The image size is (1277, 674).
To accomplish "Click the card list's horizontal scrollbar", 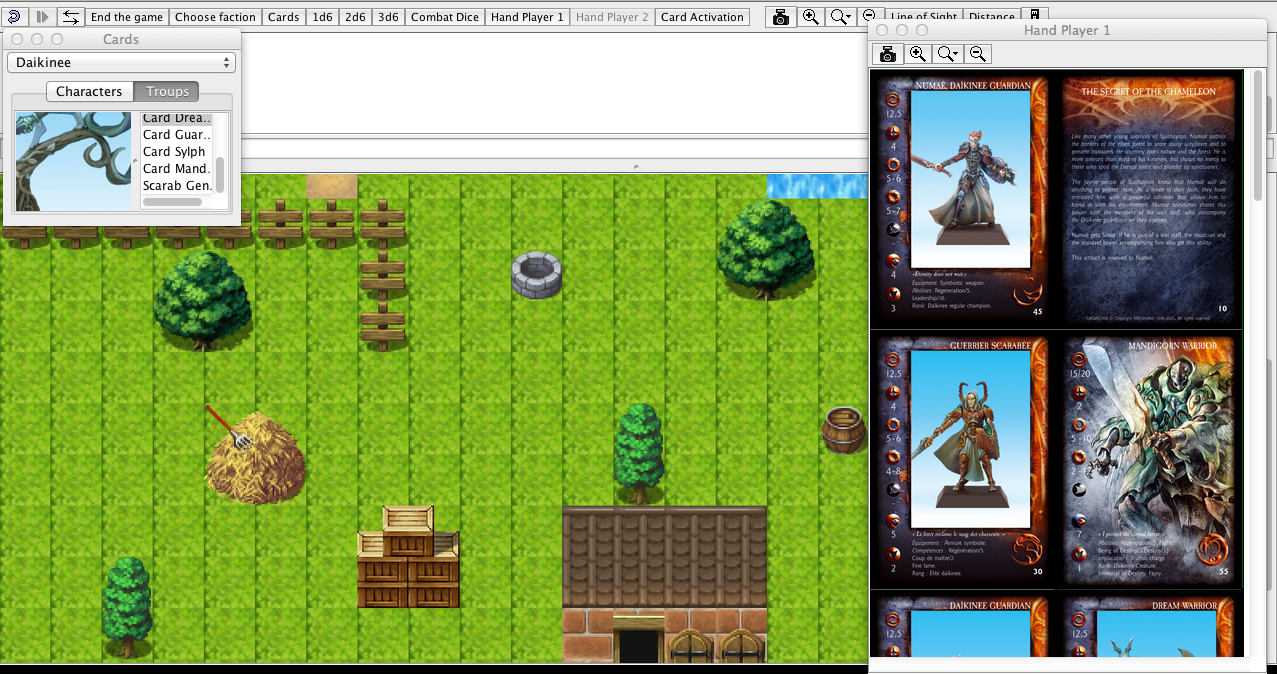I will coord(172,202).
